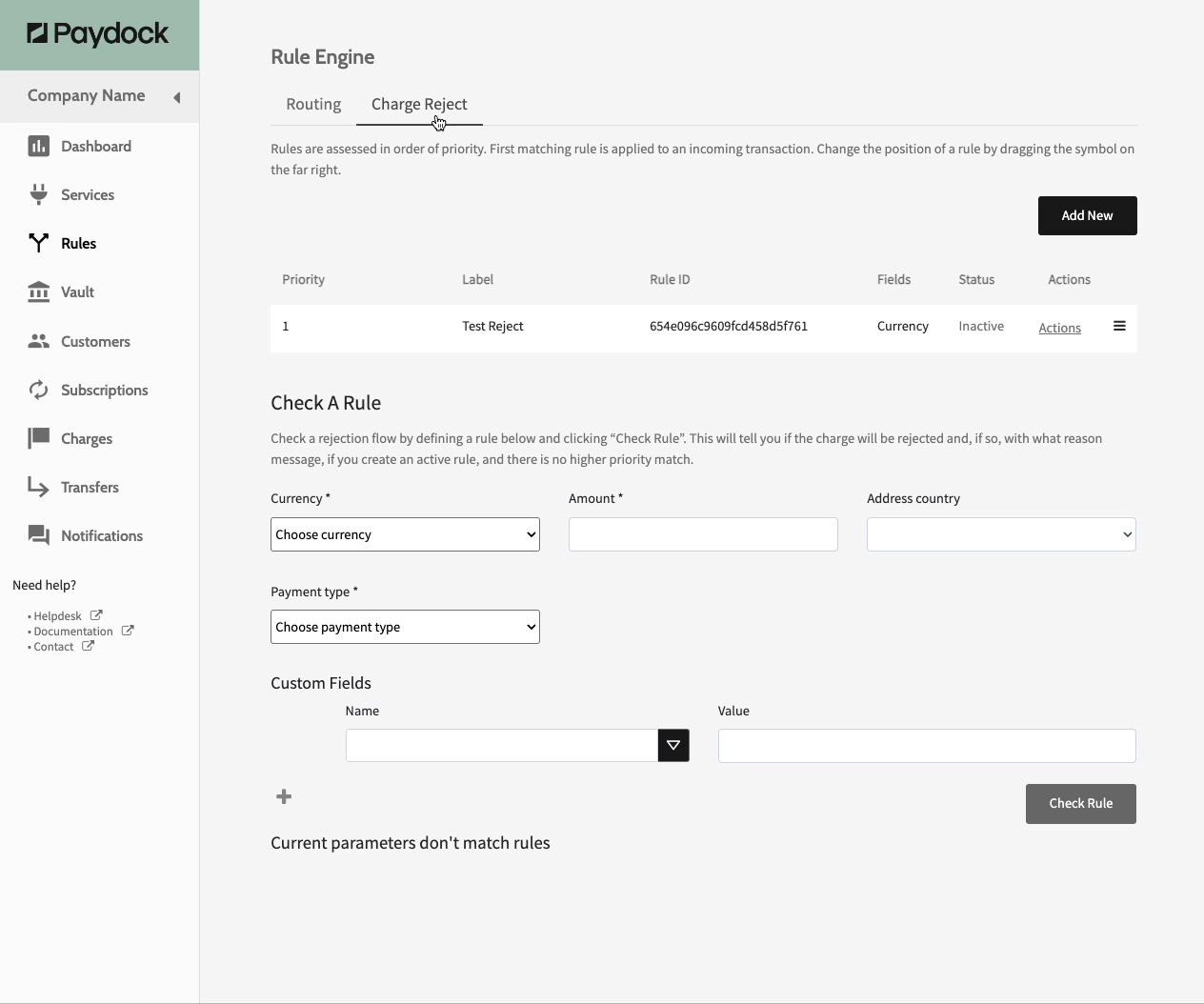Open the custom field Name dropdown arrow

[x=673, y=745]
